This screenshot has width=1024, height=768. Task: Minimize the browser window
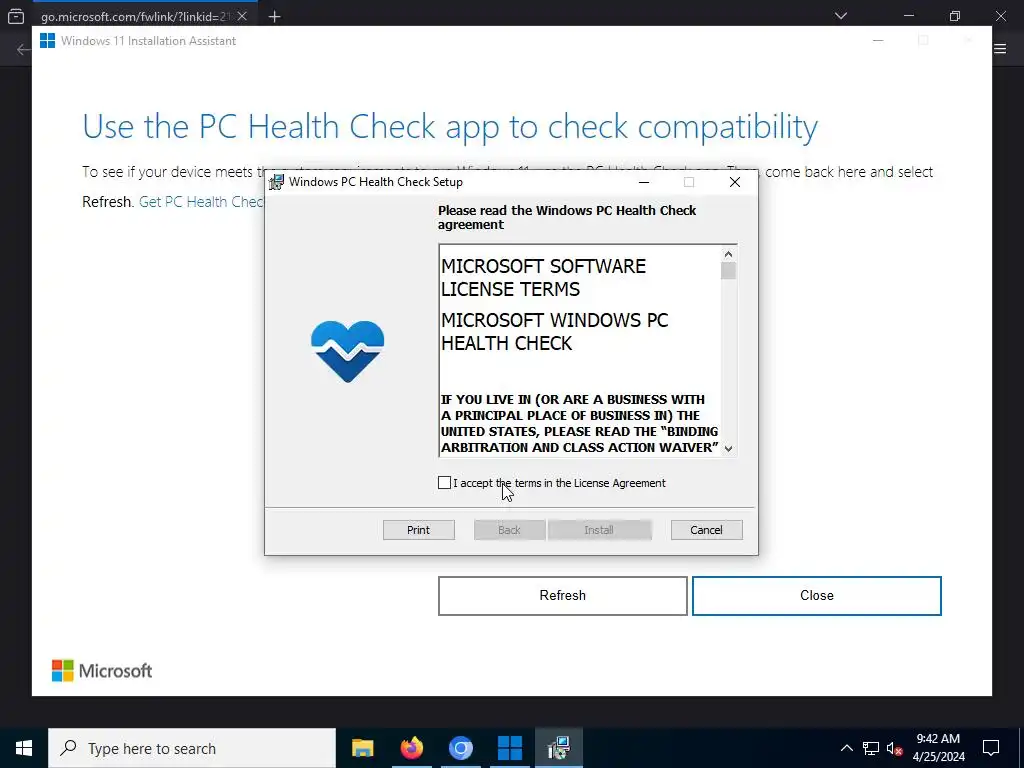pyautogui.click(x=908, y=16)
